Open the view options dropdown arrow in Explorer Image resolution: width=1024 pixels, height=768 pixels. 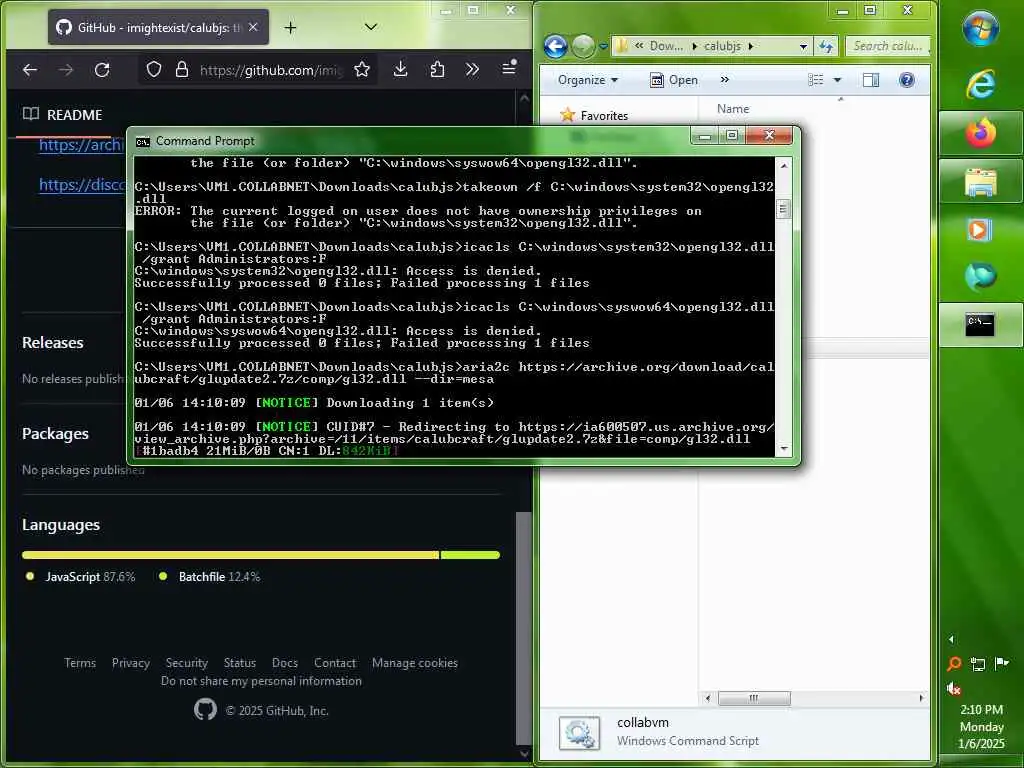click(x=837, y=80)
